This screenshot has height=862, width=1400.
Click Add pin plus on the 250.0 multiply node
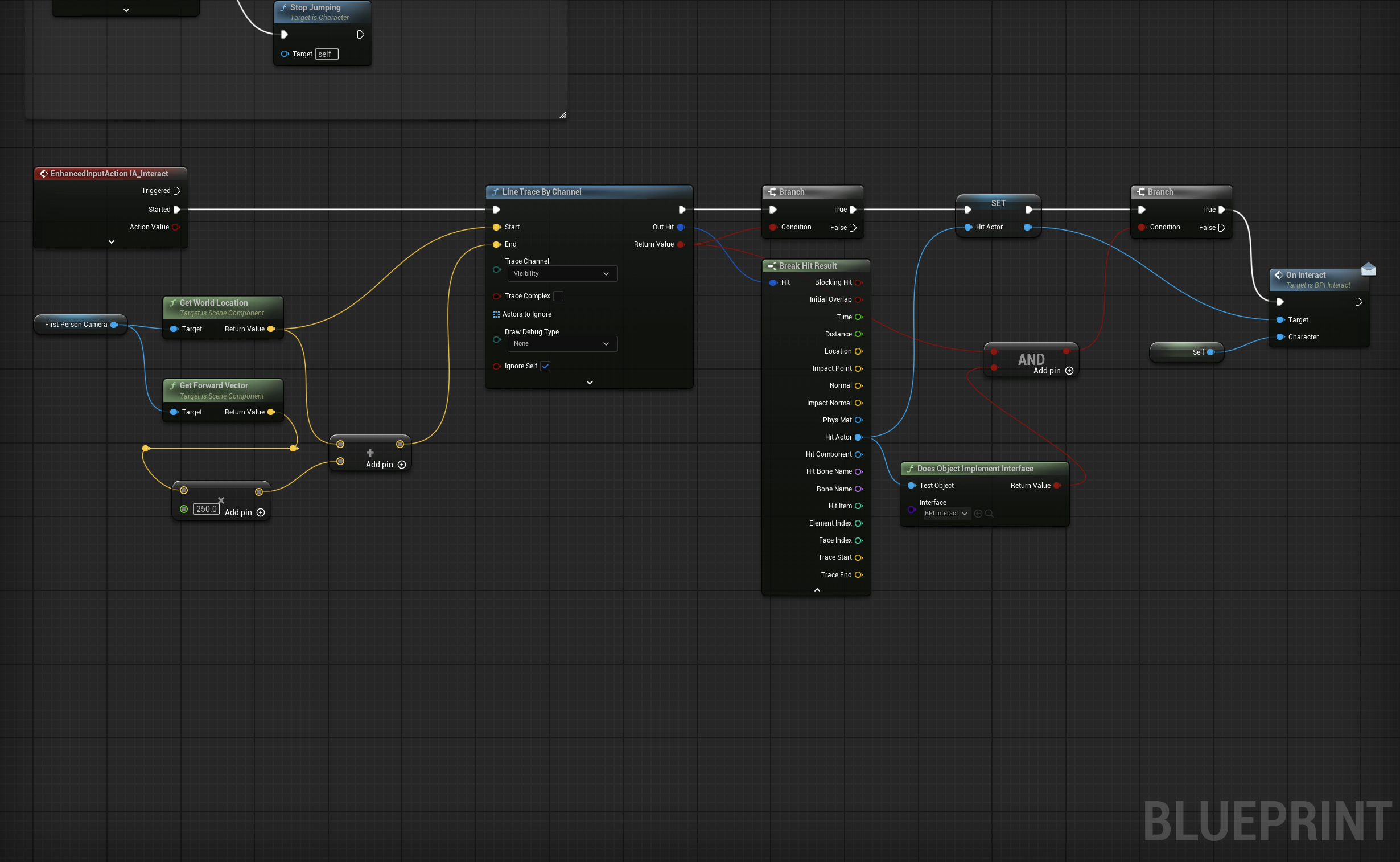261,512
